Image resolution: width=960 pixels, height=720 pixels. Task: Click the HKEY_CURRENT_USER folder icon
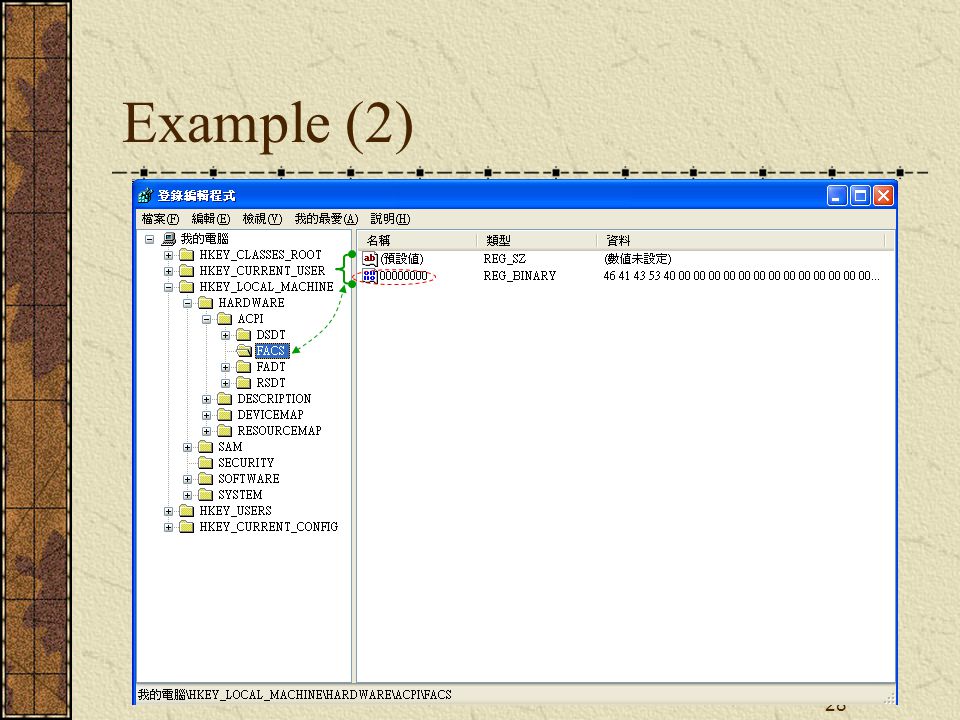[187, 271]
